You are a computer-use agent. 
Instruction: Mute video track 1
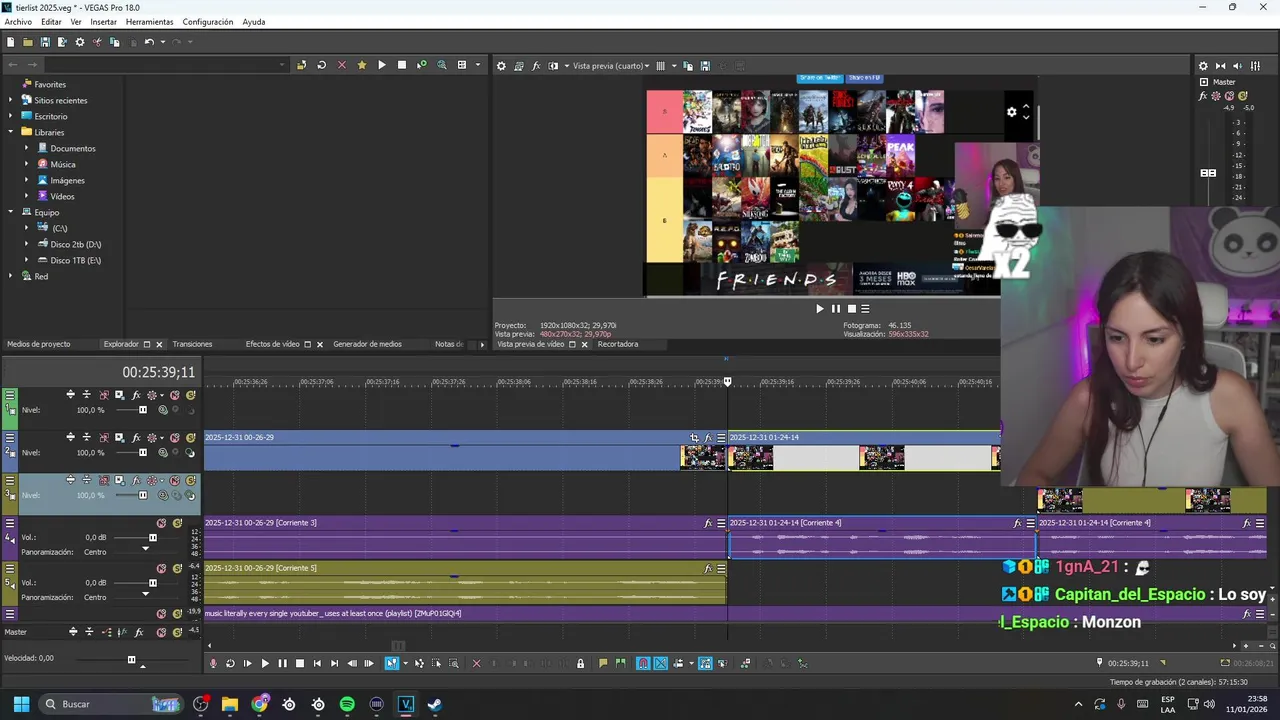tap(175, 395)
